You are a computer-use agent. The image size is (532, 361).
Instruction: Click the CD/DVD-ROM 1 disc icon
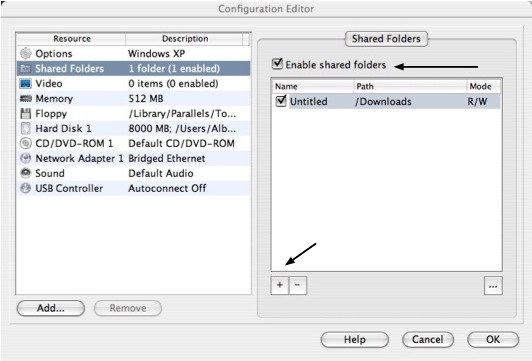point(26,143)
